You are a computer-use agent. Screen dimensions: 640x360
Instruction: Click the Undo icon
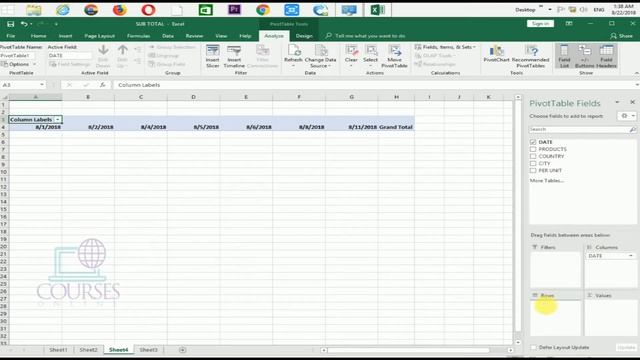(x=24, y=24)
